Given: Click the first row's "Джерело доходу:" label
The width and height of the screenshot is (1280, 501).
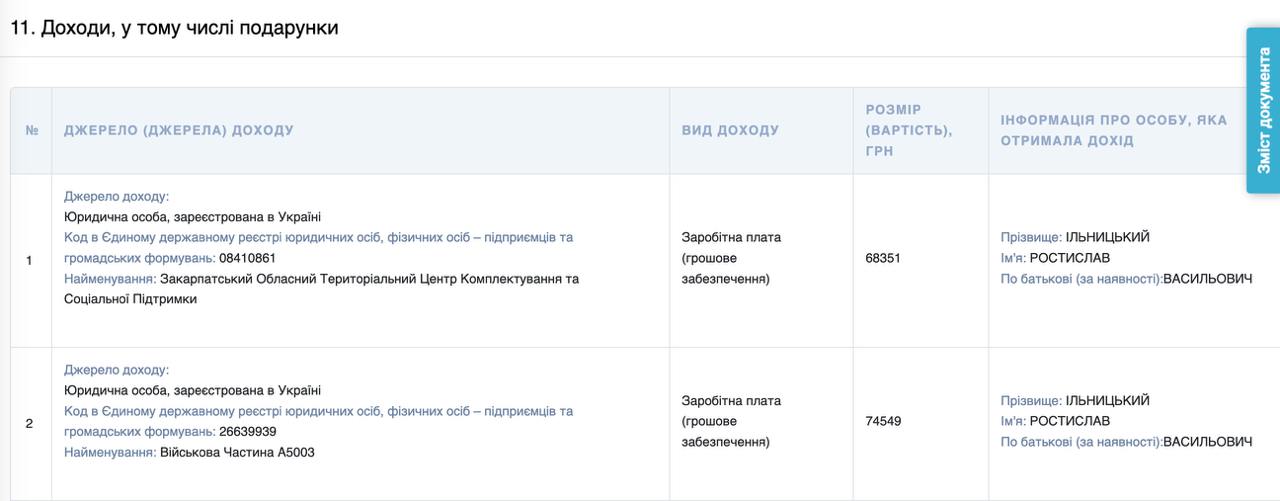Looking at the screenshot, I should pos(116,197).
